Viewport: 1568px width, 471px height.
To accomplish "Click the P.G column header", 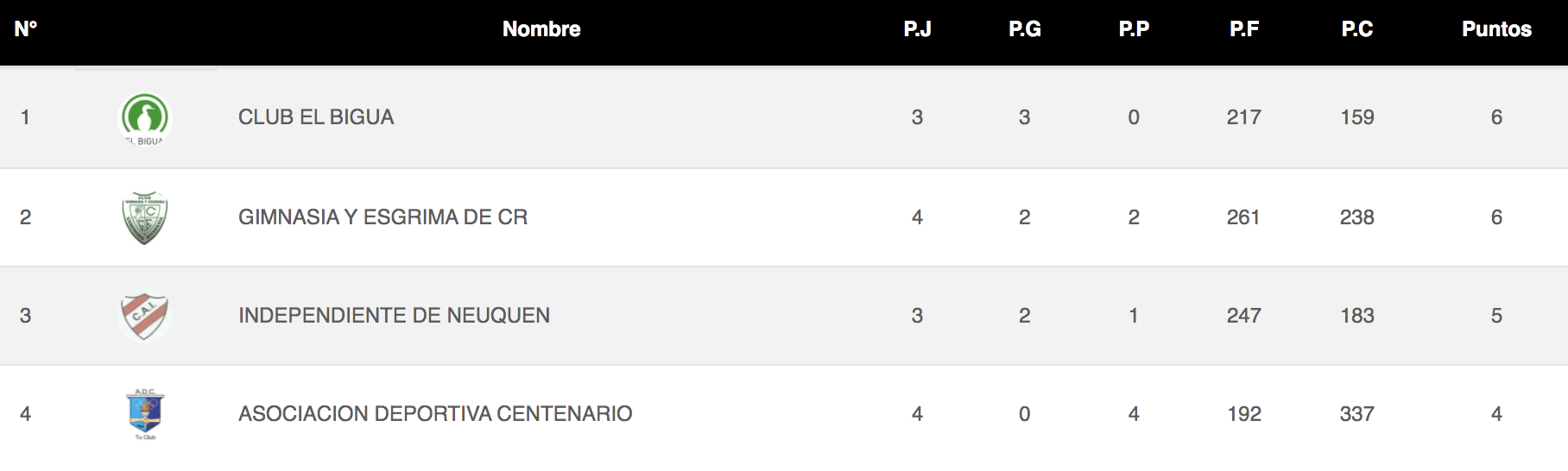I will point(1025,29).
